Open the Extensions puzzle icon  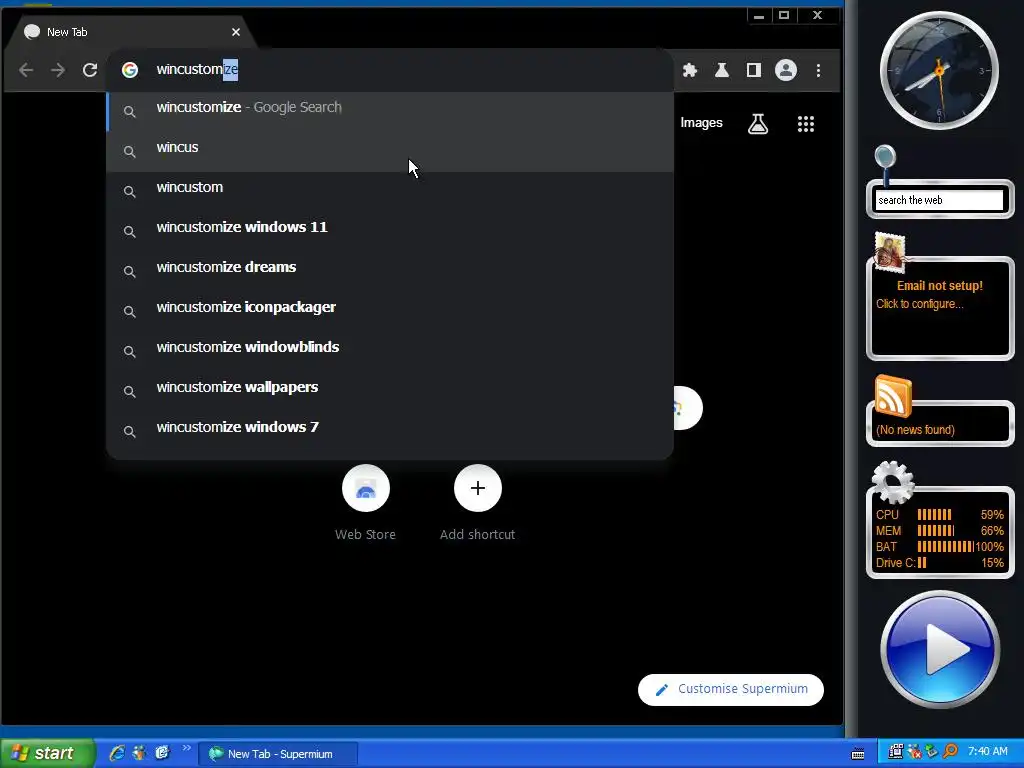pos(690,71)
